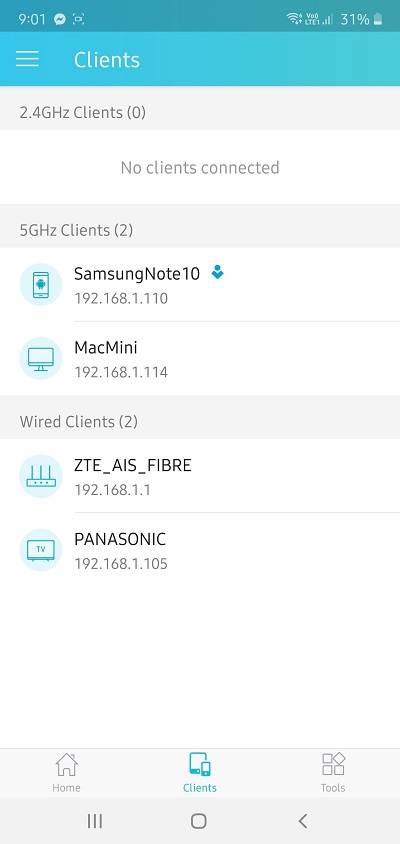Tap the Tools grid icon
This screenshot has width=400, height=844.
[333, 764]
